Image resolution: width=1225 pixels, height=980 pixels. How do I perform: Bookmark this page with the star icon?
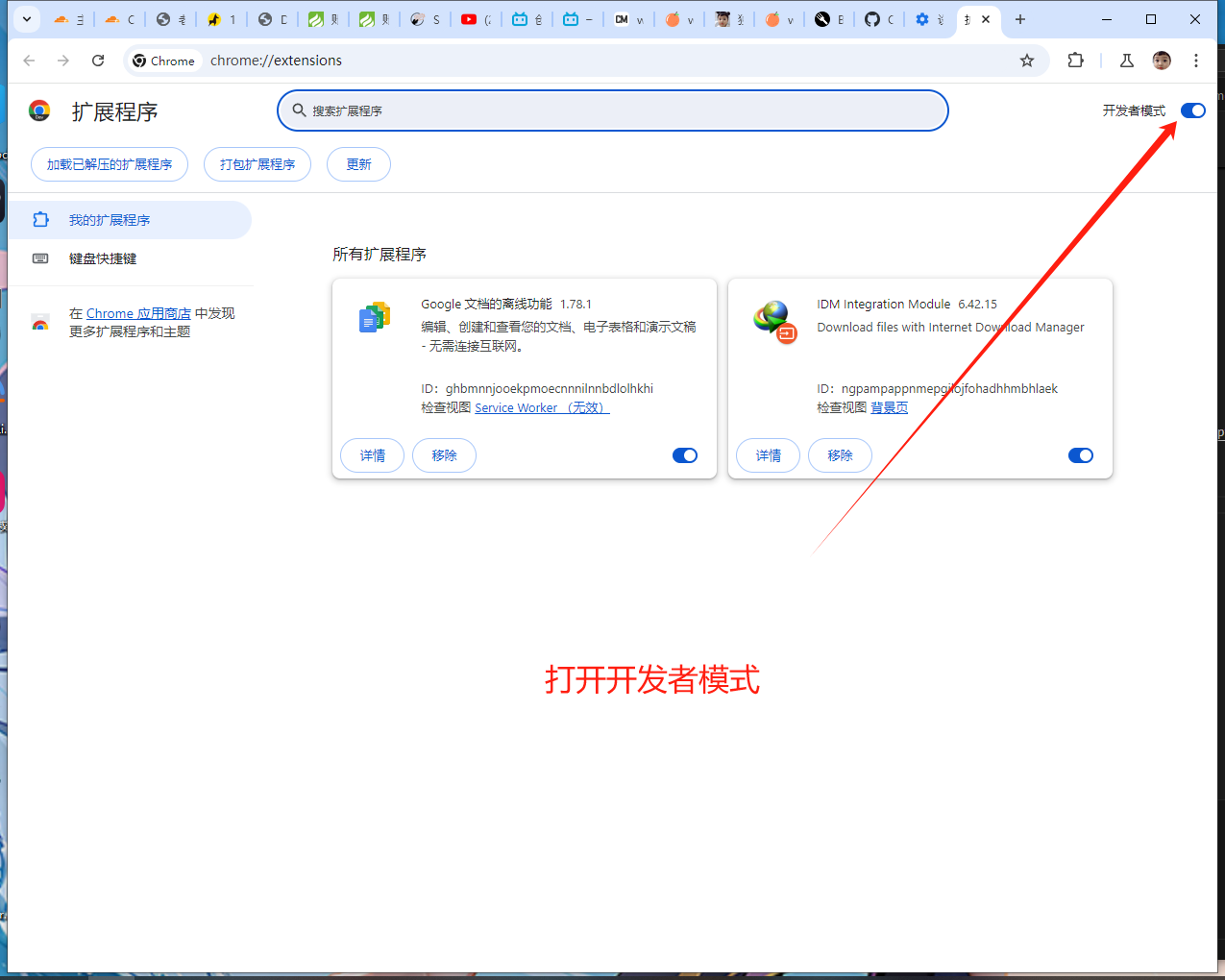(x=1027, y=61)
